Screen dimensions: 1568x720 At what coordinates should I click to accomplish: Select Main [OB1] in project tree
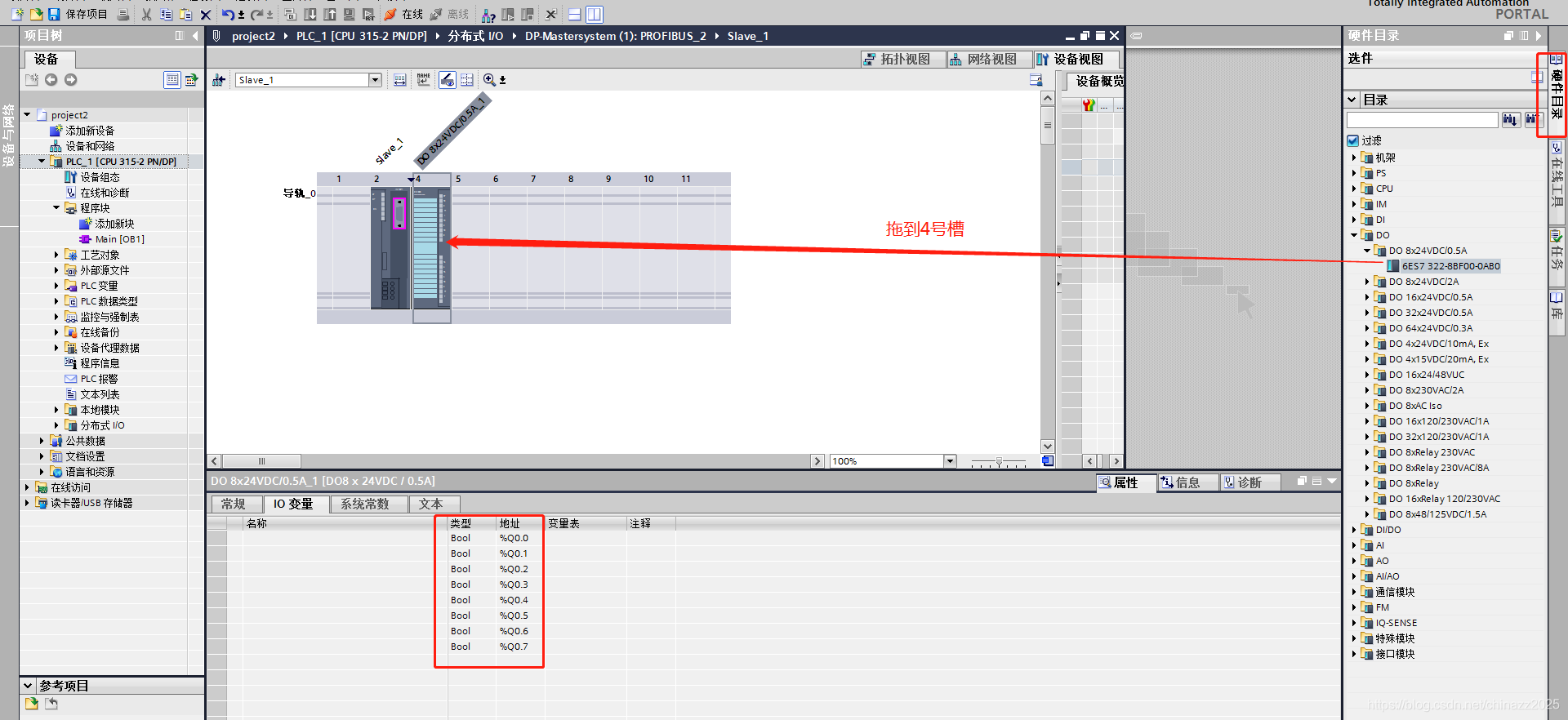119,239
